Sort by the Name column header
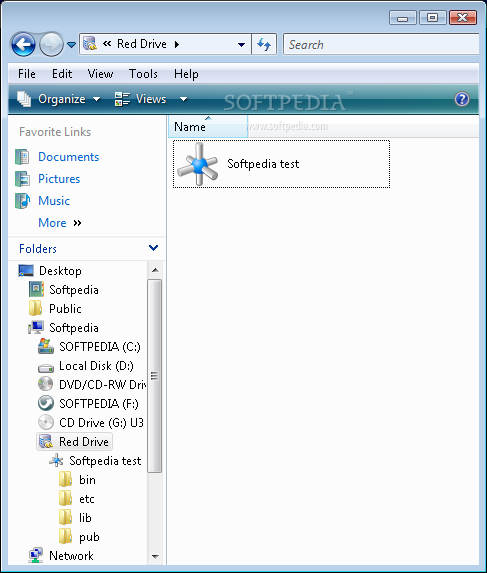The width and height of the screenshot is (487, 573). tap(208, 126)
